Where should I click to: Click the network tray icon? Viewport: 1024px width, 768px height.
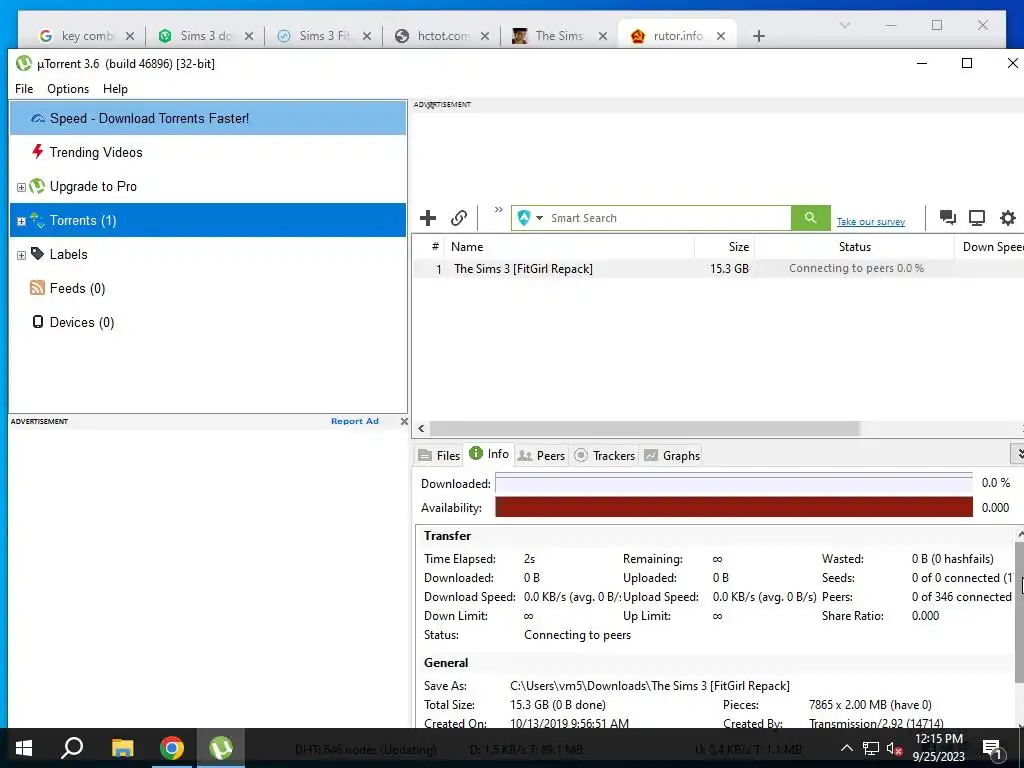(871, 748)
